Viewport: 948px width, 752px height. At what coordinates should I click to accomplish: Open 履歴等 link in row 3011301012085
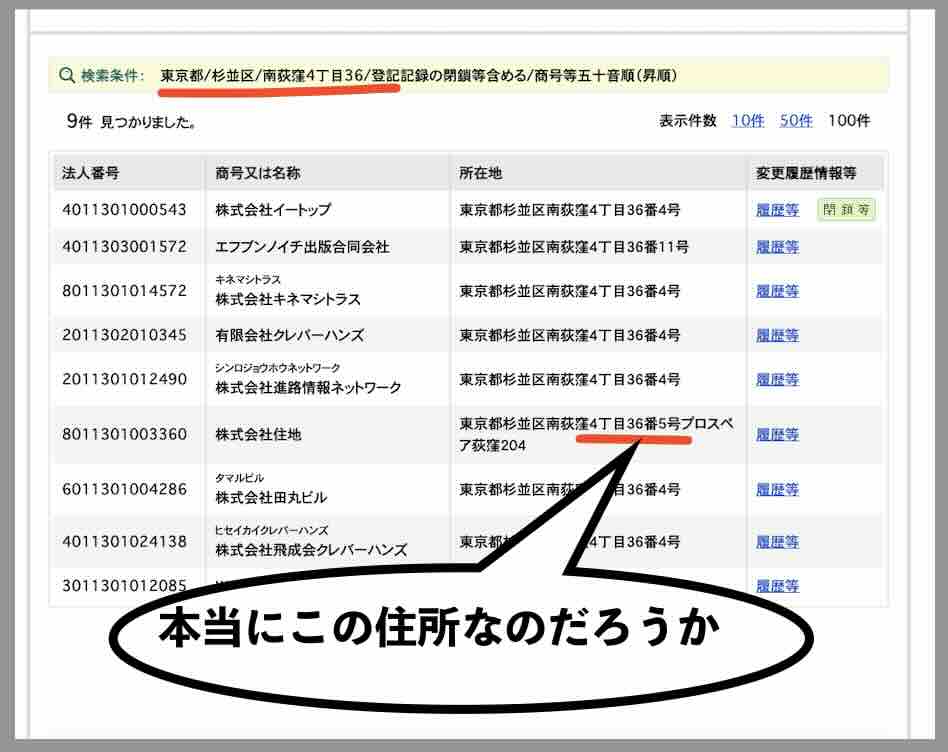pyautogui.click(x=778, y=586)
